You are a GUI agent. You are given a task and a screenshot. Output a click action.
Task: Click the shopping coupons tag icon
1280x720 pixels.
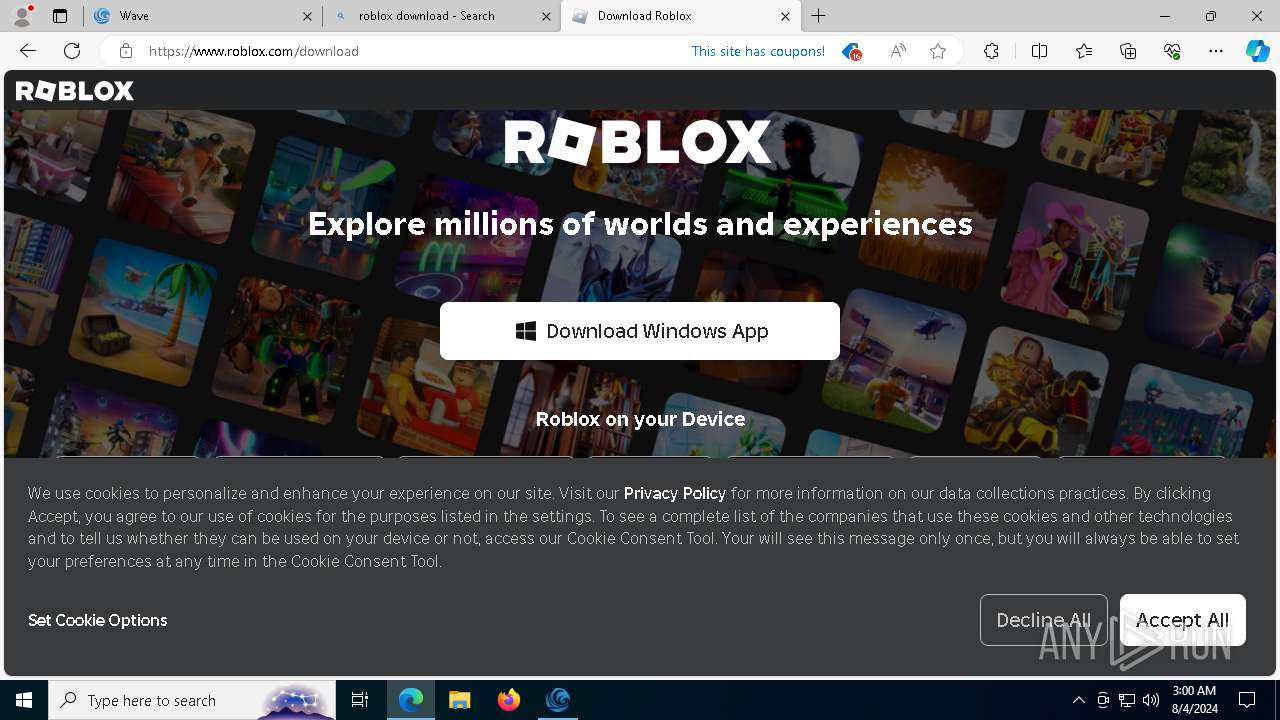point(851,51)
